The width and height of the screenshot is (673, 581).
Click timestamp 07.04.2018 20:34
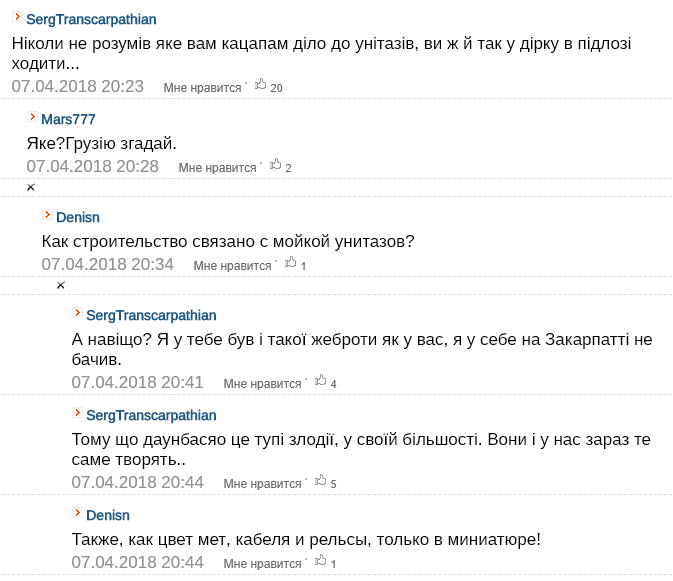pos(107,264)
